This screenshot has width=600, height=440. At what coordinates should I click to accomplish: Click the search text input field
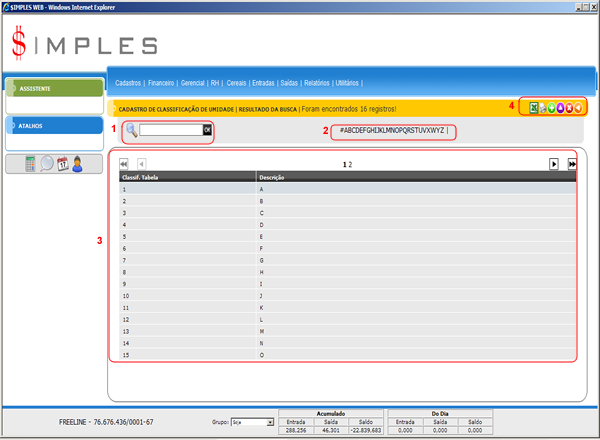(x=170, y=130)
